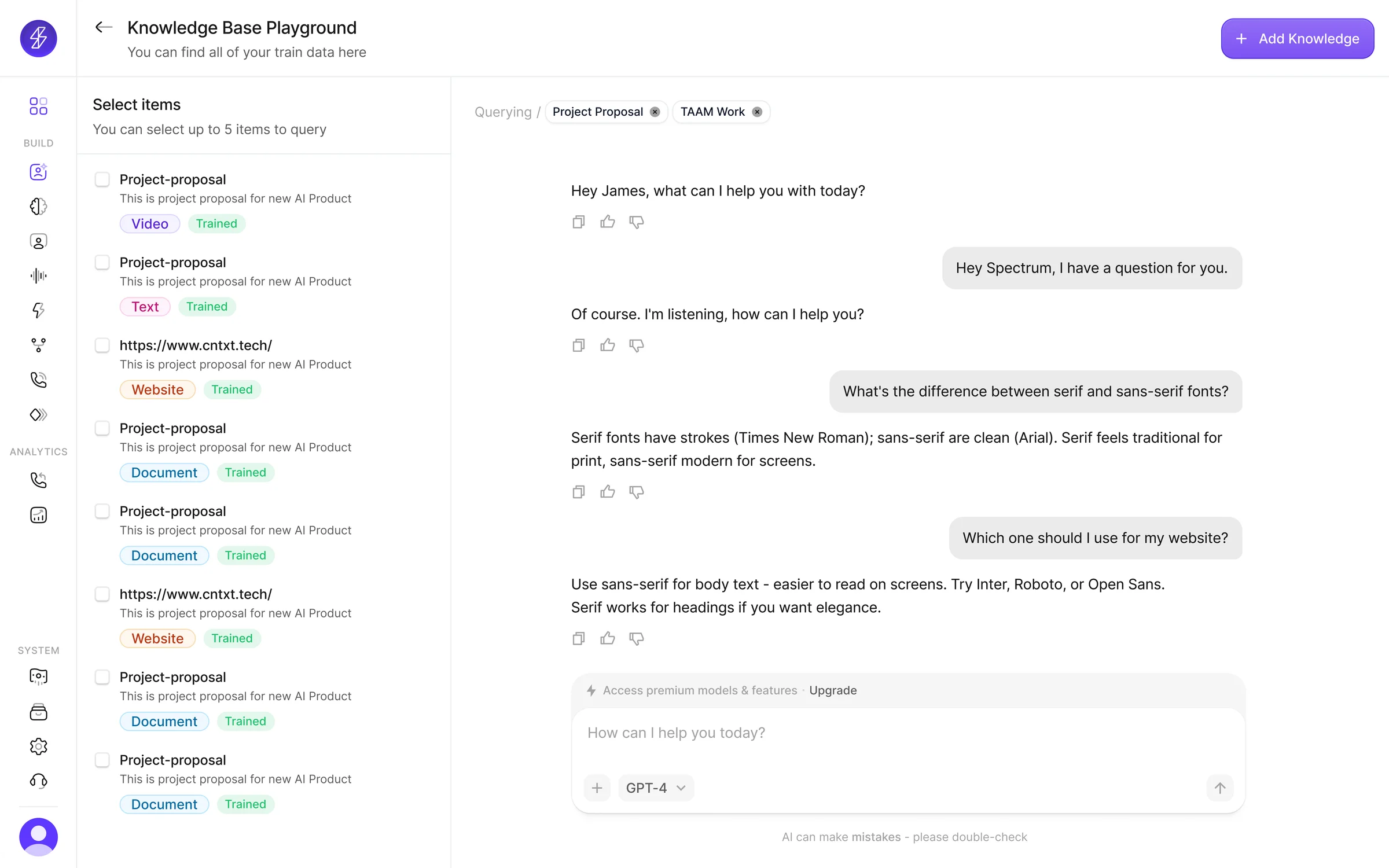Check the Project-proposal Video item checkbox
The image size is (1389, 868).
point(102,179)
